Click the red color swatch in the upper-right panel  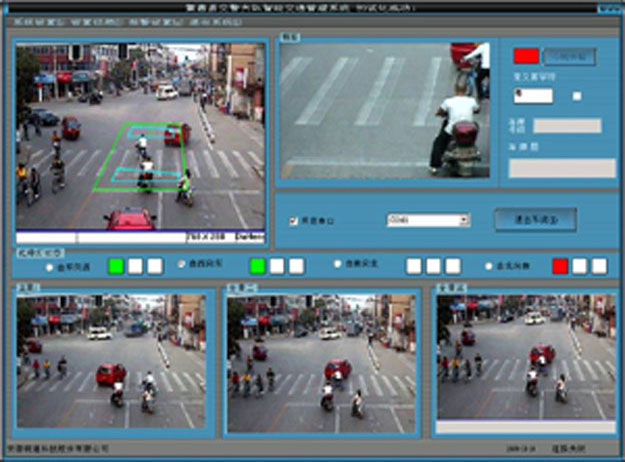[526, 56]
